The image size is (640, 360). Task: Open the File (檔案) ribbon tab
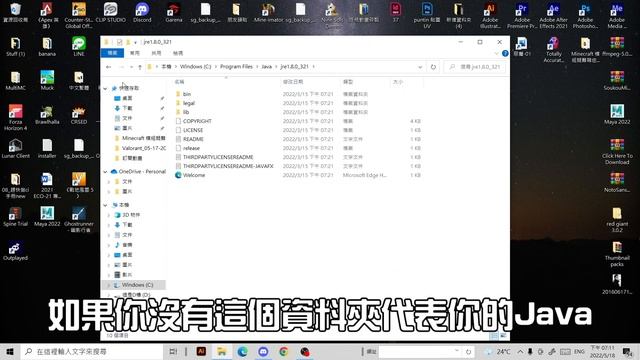(112, 53)
